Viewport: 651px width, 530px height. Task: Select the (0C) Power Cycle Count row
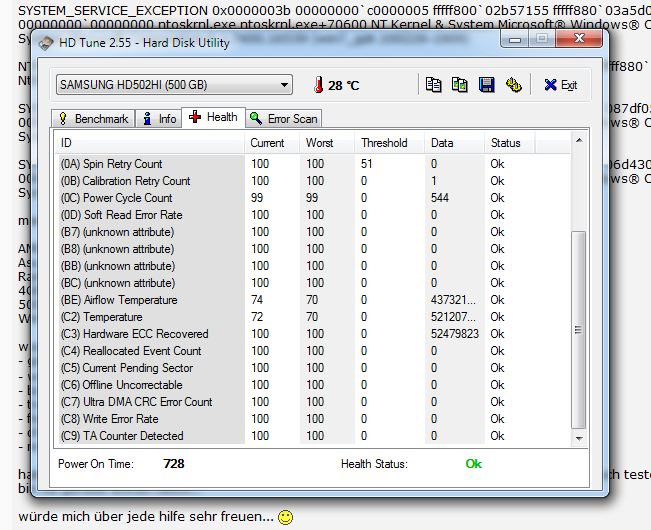[313, 198]
